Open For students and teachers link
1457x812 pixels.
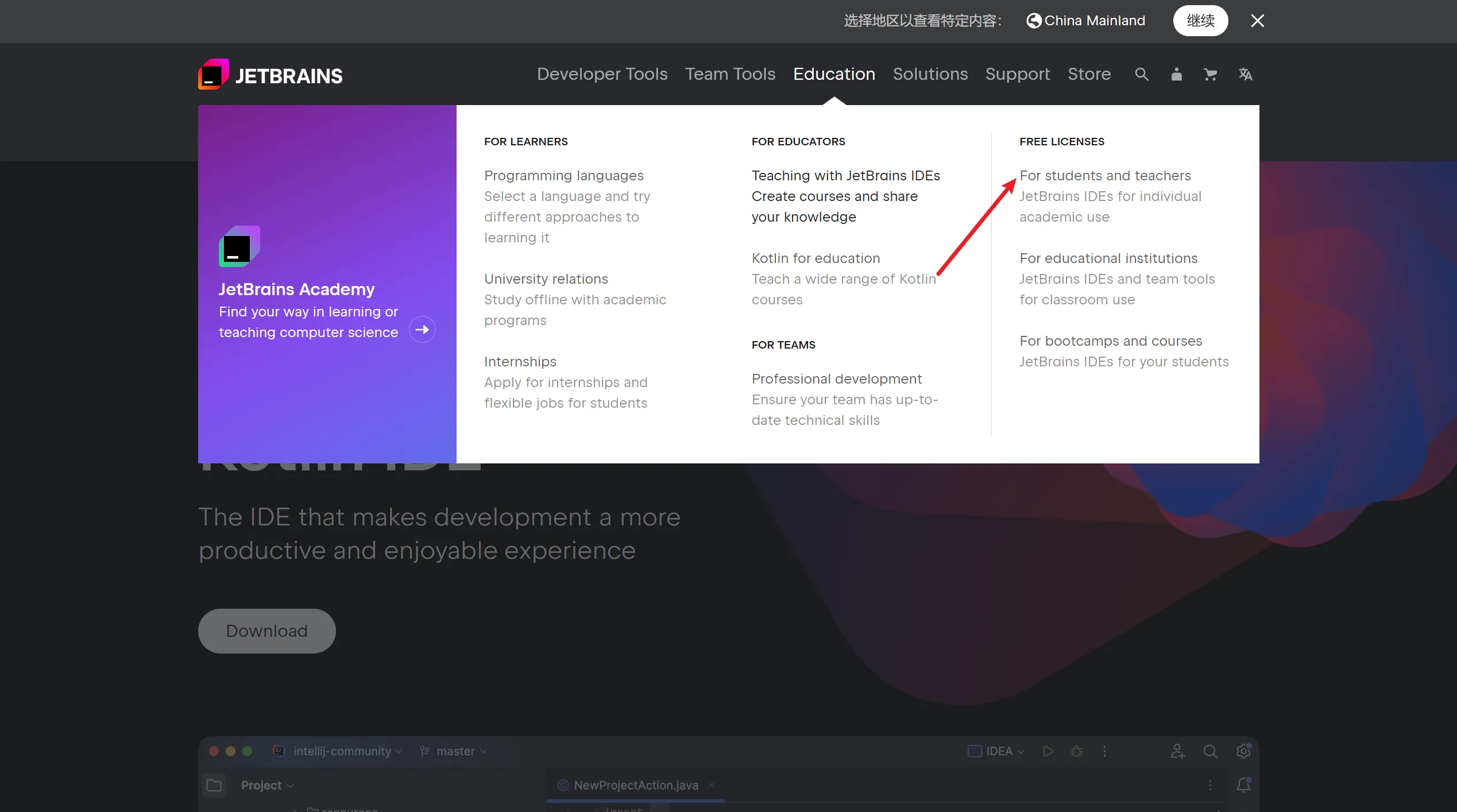[1105, 176]
